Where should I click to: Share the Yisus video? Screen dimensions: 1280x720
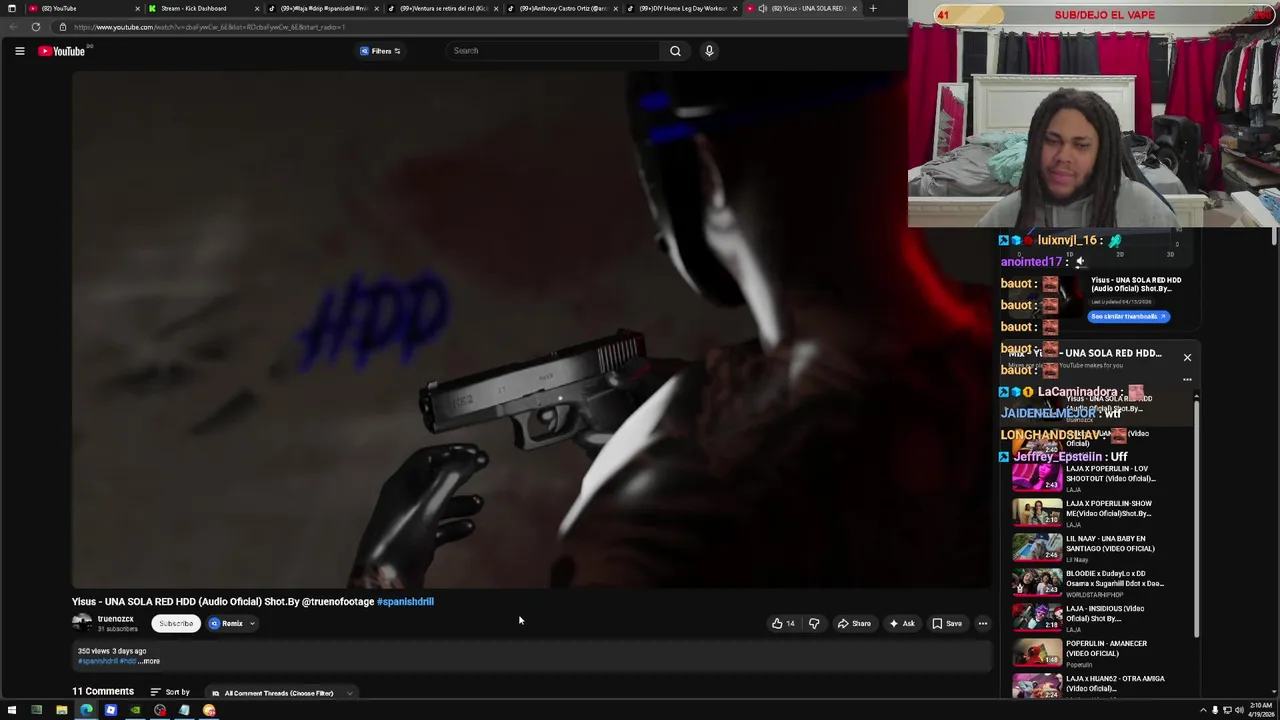click(x=854, y=624)
